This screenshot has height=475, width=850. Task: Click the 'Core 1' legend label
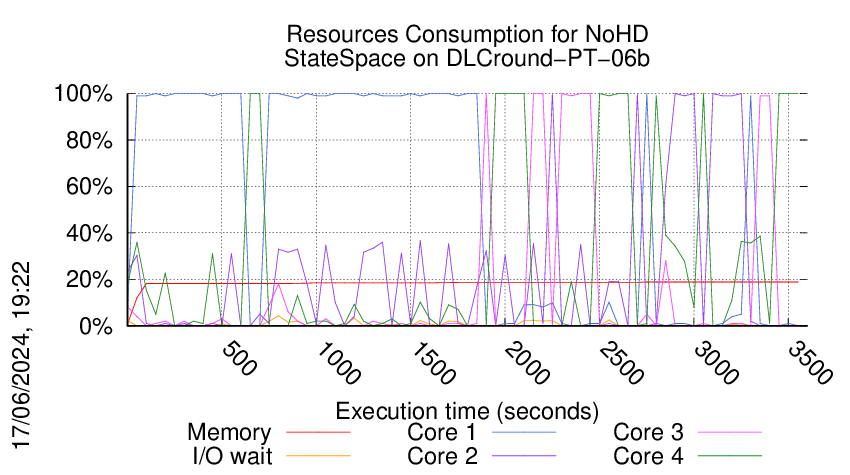pyautogui.click(x=442, y=432)
